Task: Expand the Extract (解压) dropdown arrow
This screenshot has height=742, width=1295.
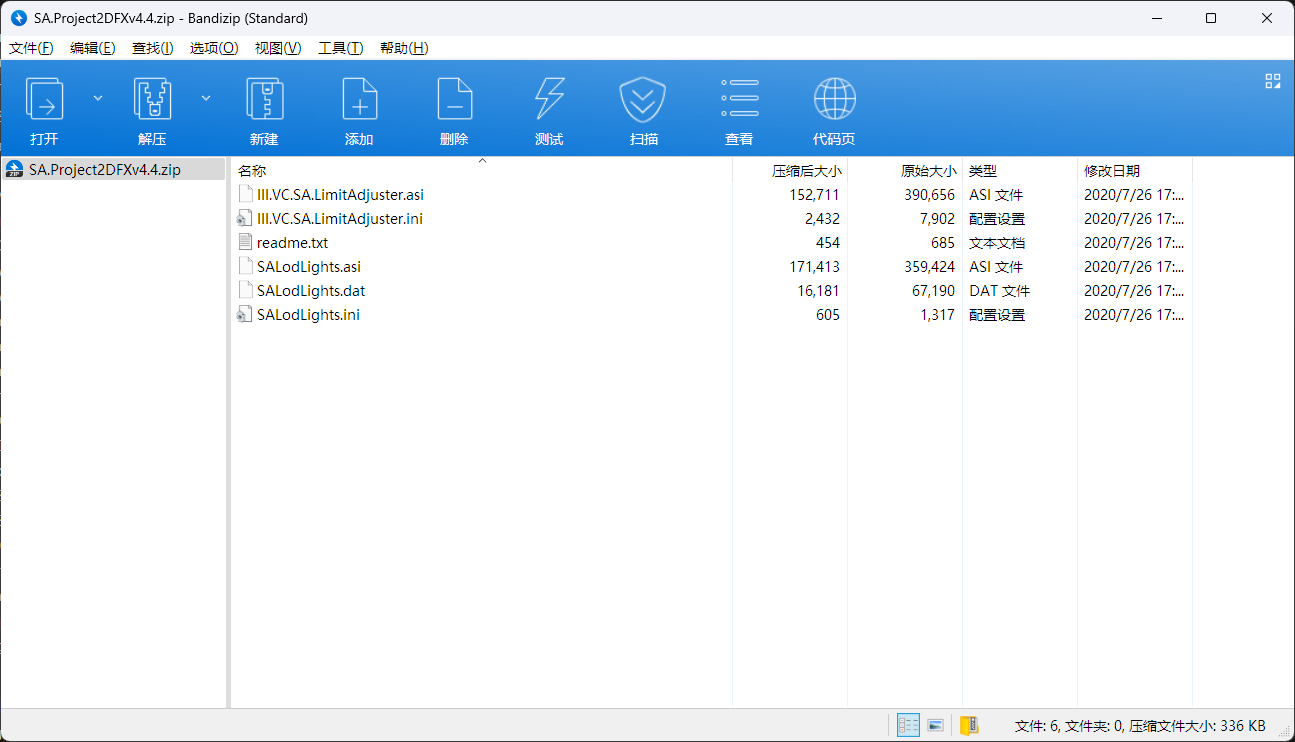Action: [x=206, y=98]
